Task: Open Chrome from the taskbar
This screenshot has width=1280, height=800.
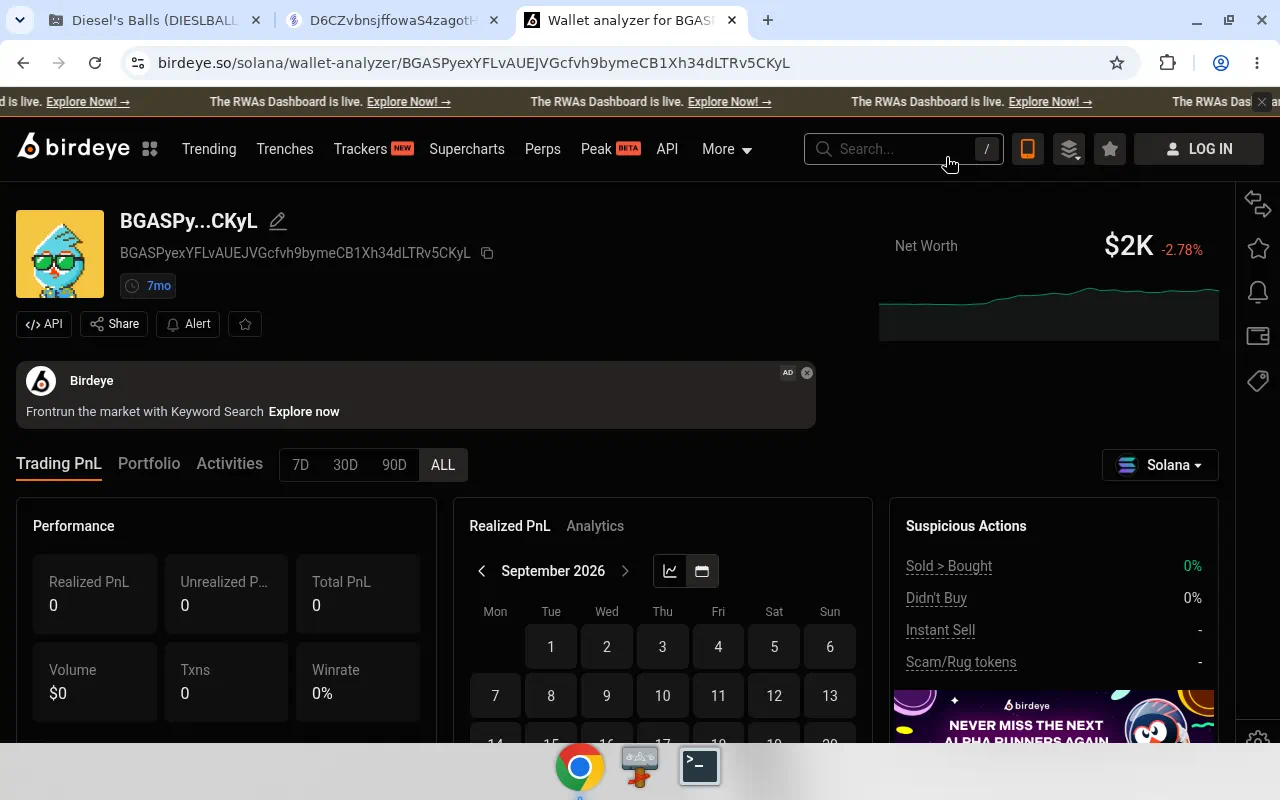Action: tap(580, 767)
